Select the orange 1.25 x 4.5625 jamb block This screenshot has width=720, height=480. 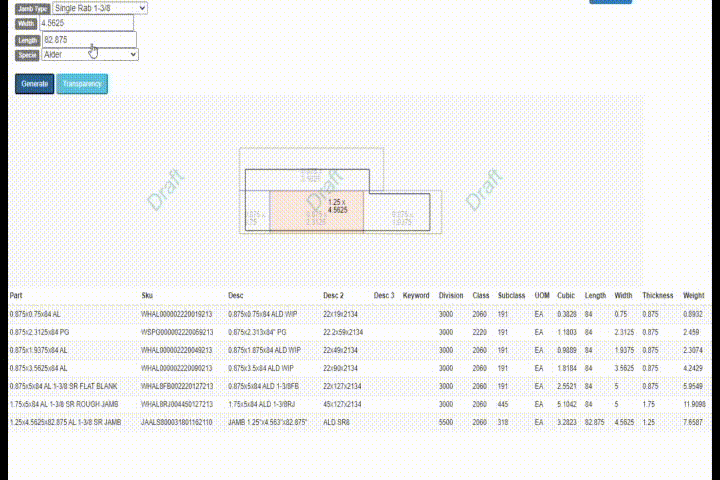point(316,209)
